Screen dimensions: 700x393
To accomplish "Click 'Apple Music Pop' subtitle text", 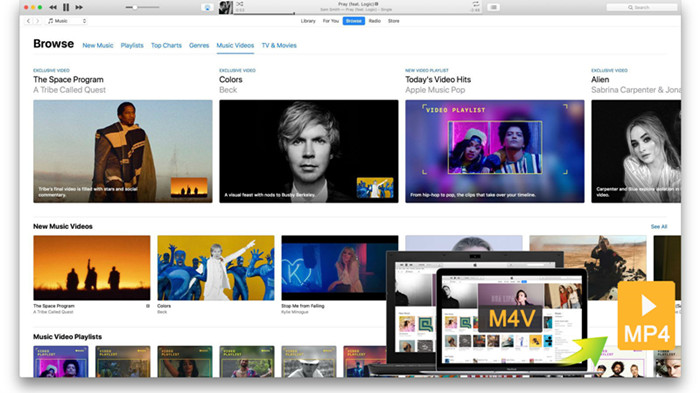I will click(x=435, y=90).
